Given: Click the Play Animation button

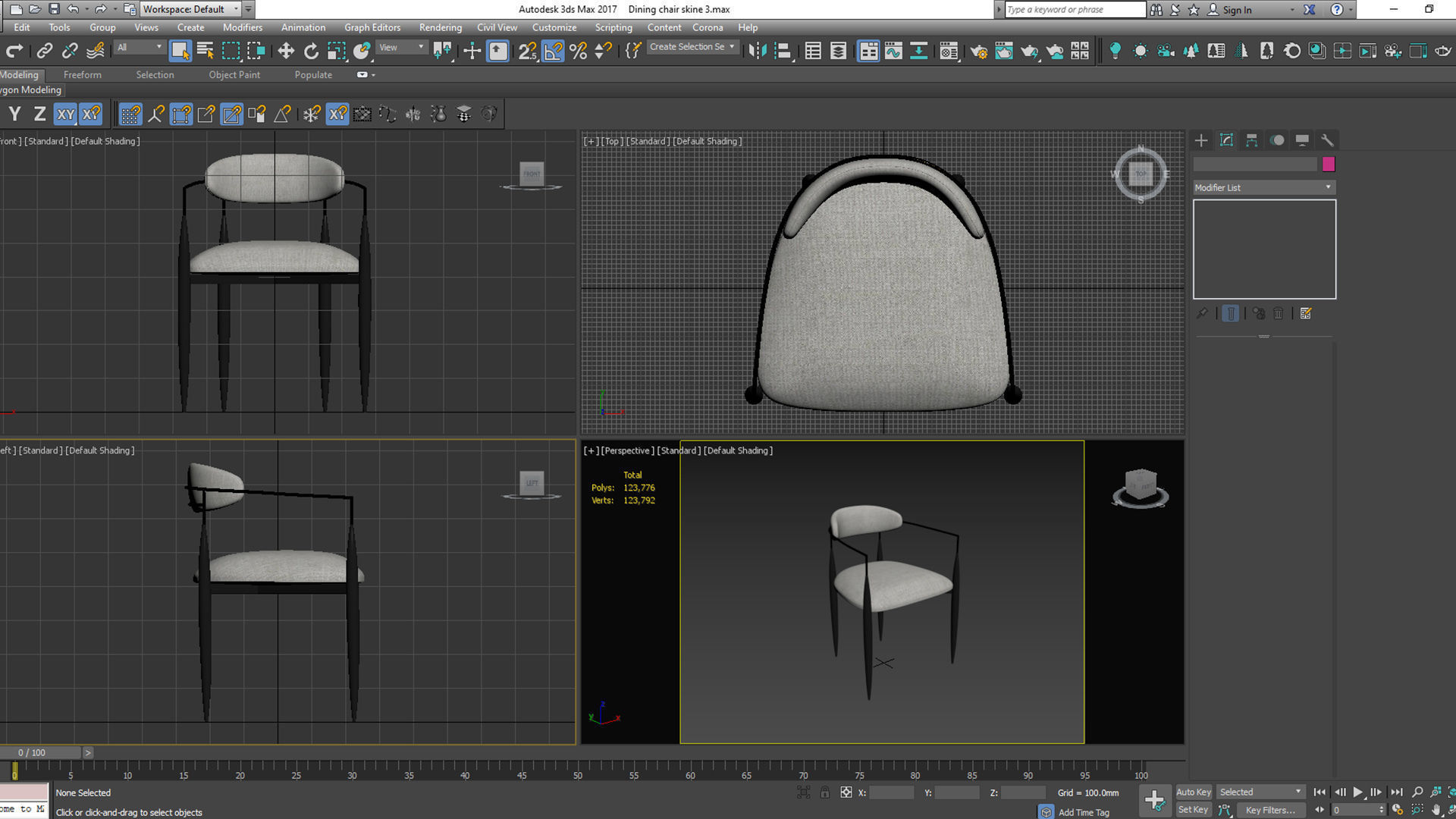Looking at the screenshot, I should [x=1357, y=792].
